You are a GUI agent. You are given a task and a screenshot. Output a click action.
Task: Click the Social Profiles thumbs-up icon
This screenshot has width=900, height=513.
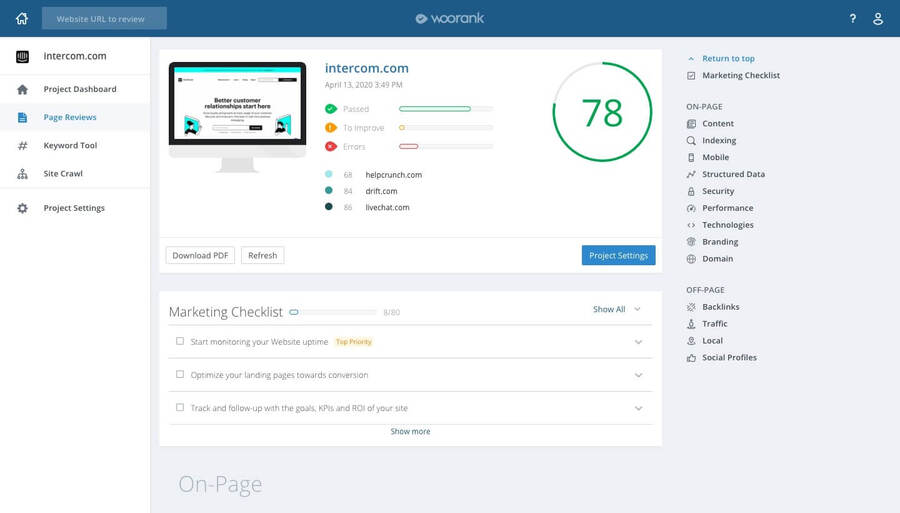click(691, 357)
